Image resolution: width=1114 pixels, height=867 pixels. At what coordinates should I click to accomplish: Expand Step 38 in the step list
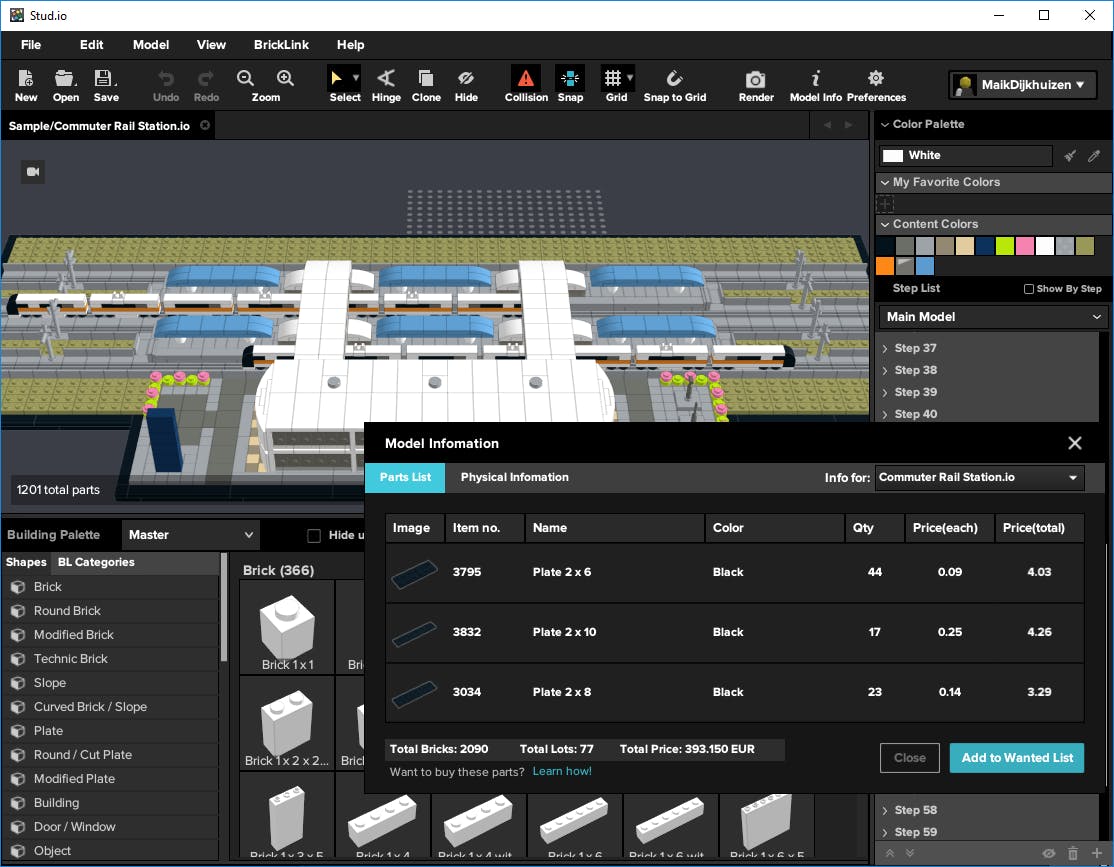click(885, 370)
